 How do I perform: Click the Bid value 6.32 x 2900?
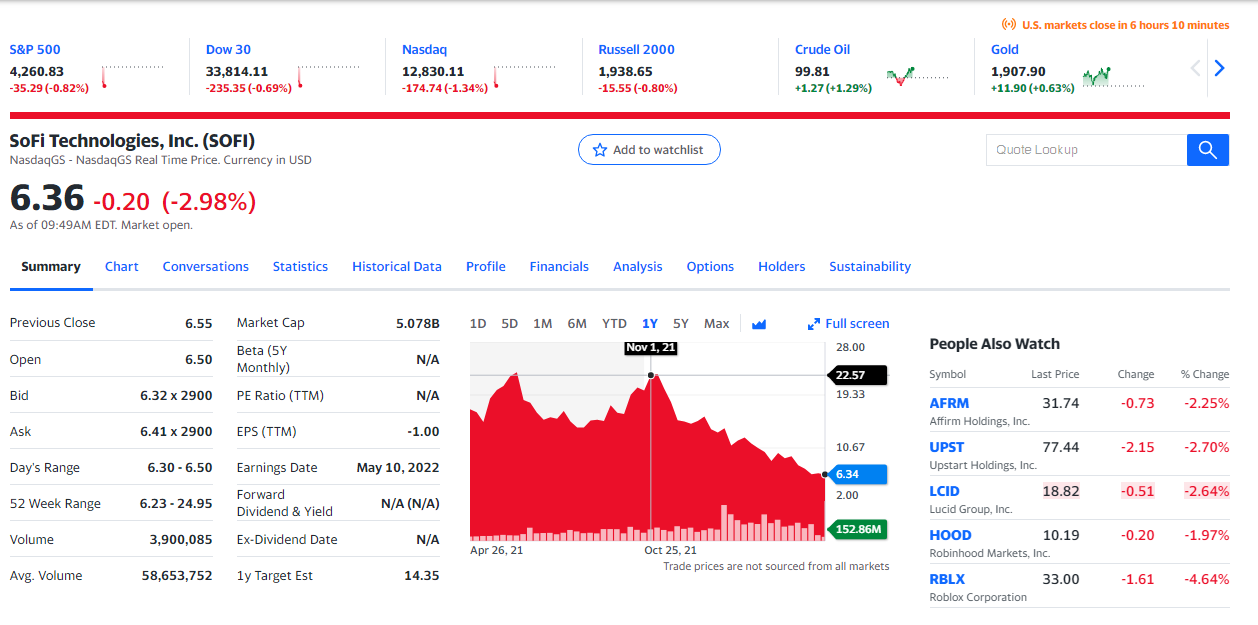coord(176,396)
